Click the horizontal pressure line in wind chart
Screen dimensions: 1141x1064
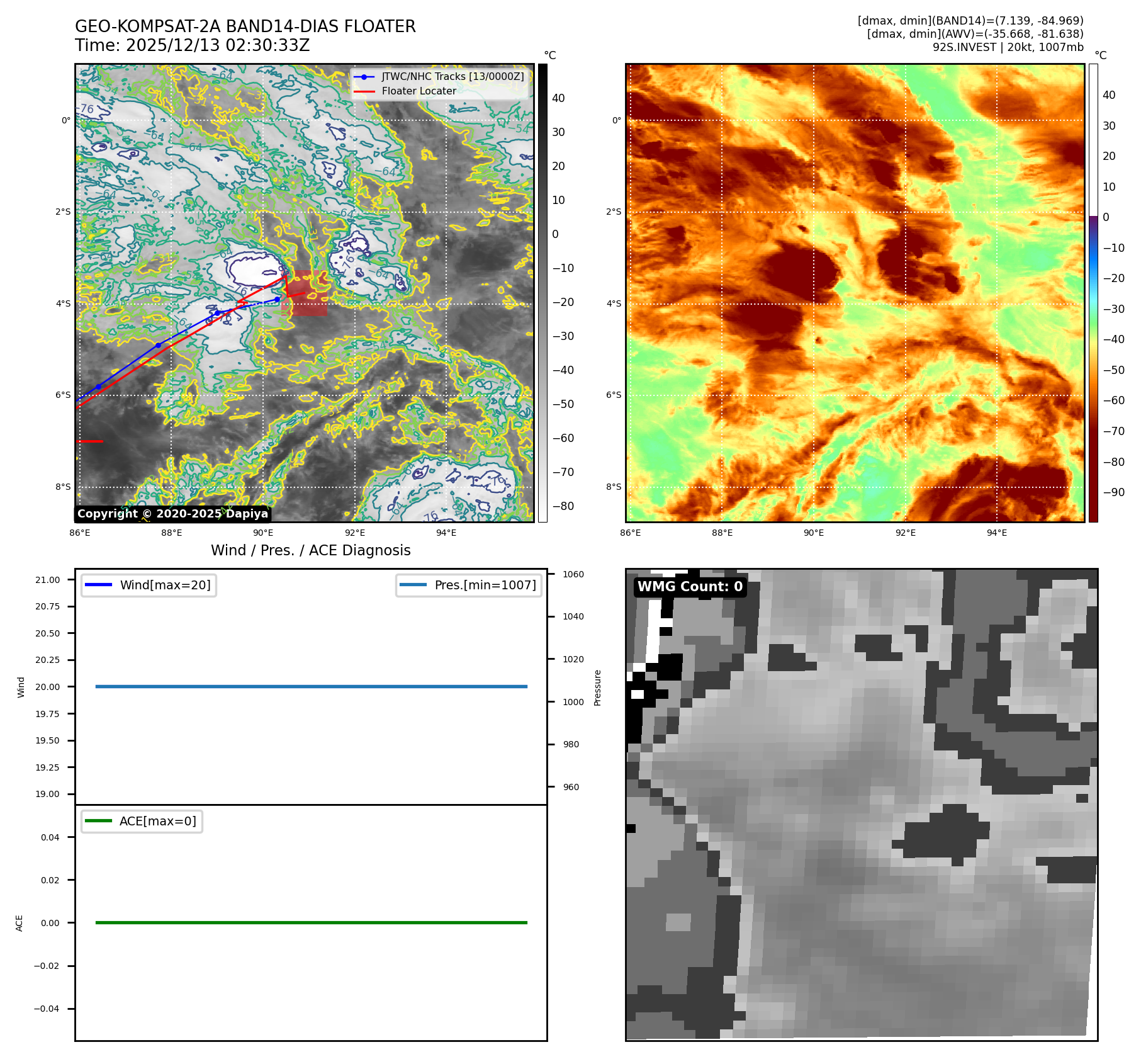pos(311,686)
